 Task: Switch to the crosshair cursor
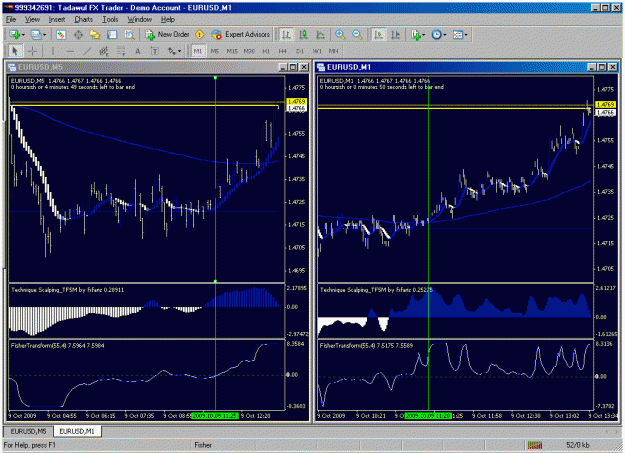33,51
